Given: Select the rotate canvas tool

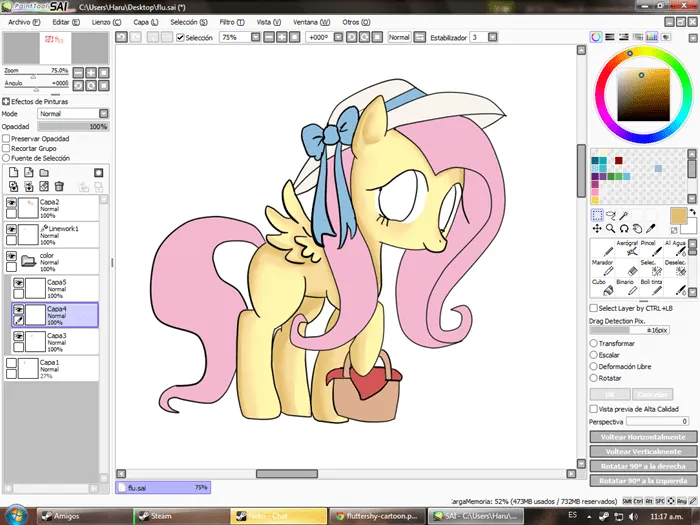Looking at the screenshot, I should click(624, 229).
